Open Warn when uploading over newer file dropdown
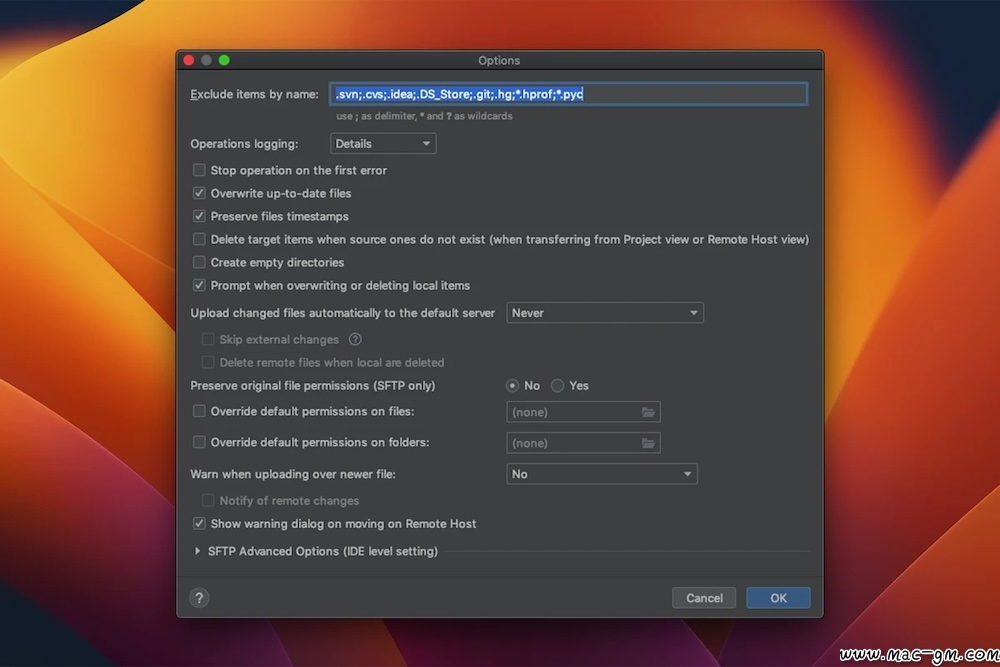1000x667 pixels. [x=601, y=474]
